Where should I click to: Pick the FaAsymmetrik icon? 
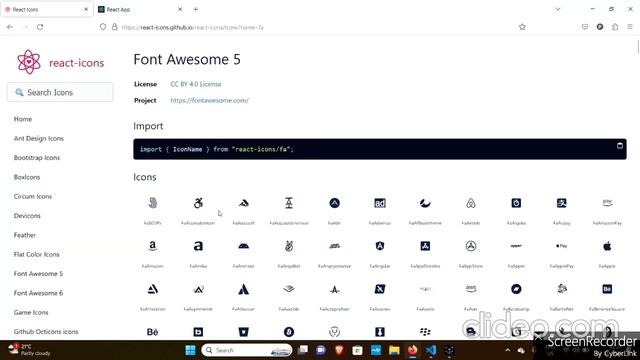coord(198,289)
